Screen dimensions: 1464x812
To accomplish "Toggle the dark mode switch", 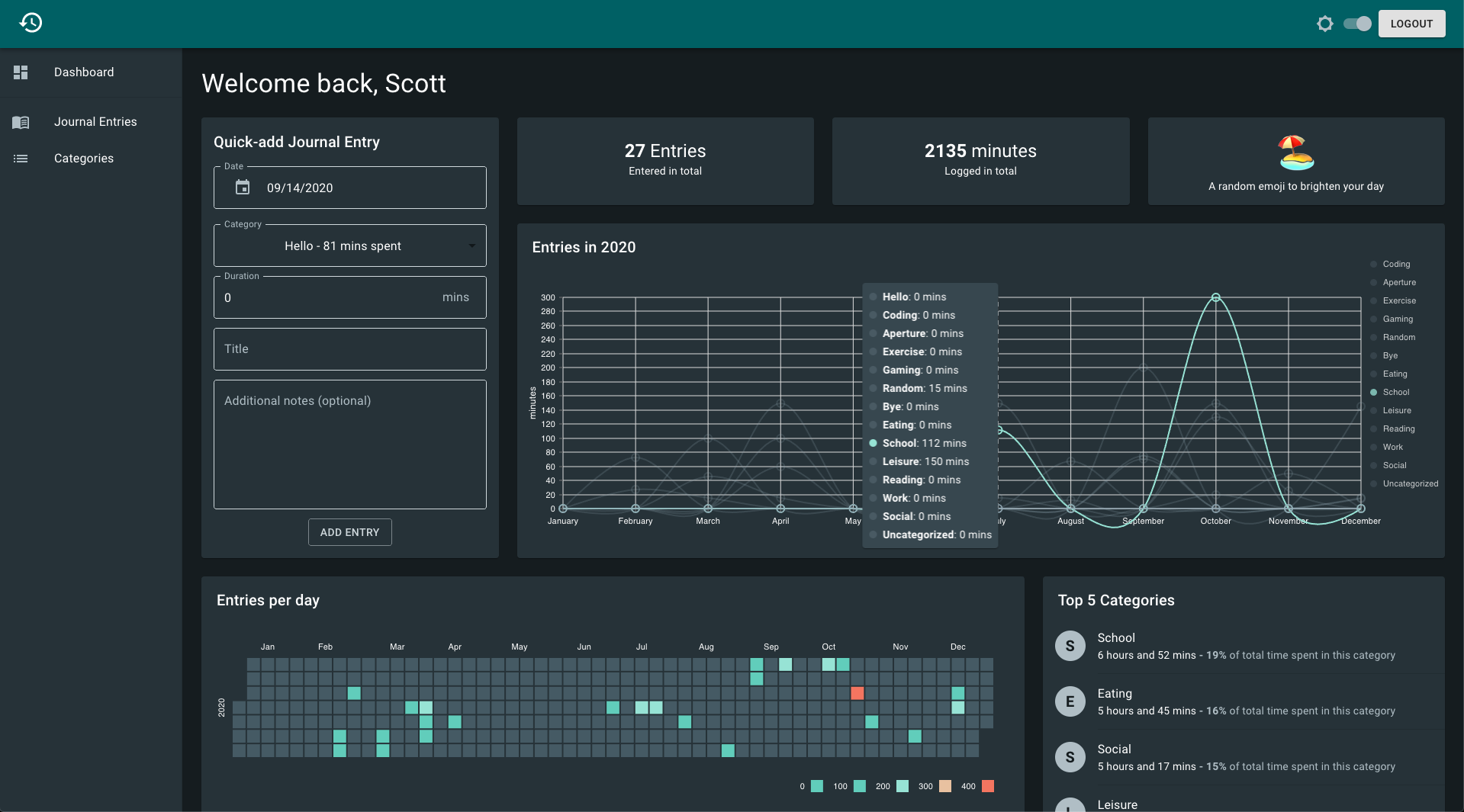I will coord(1357,24).
